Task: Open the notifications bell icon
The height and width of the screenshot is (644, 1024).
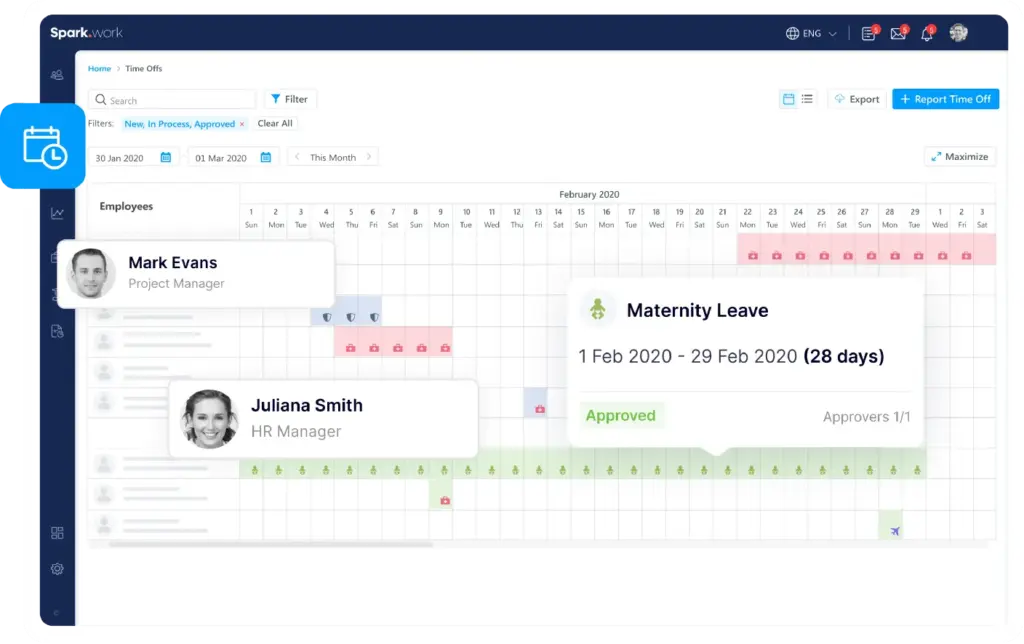Action: [x=927, y=34]
